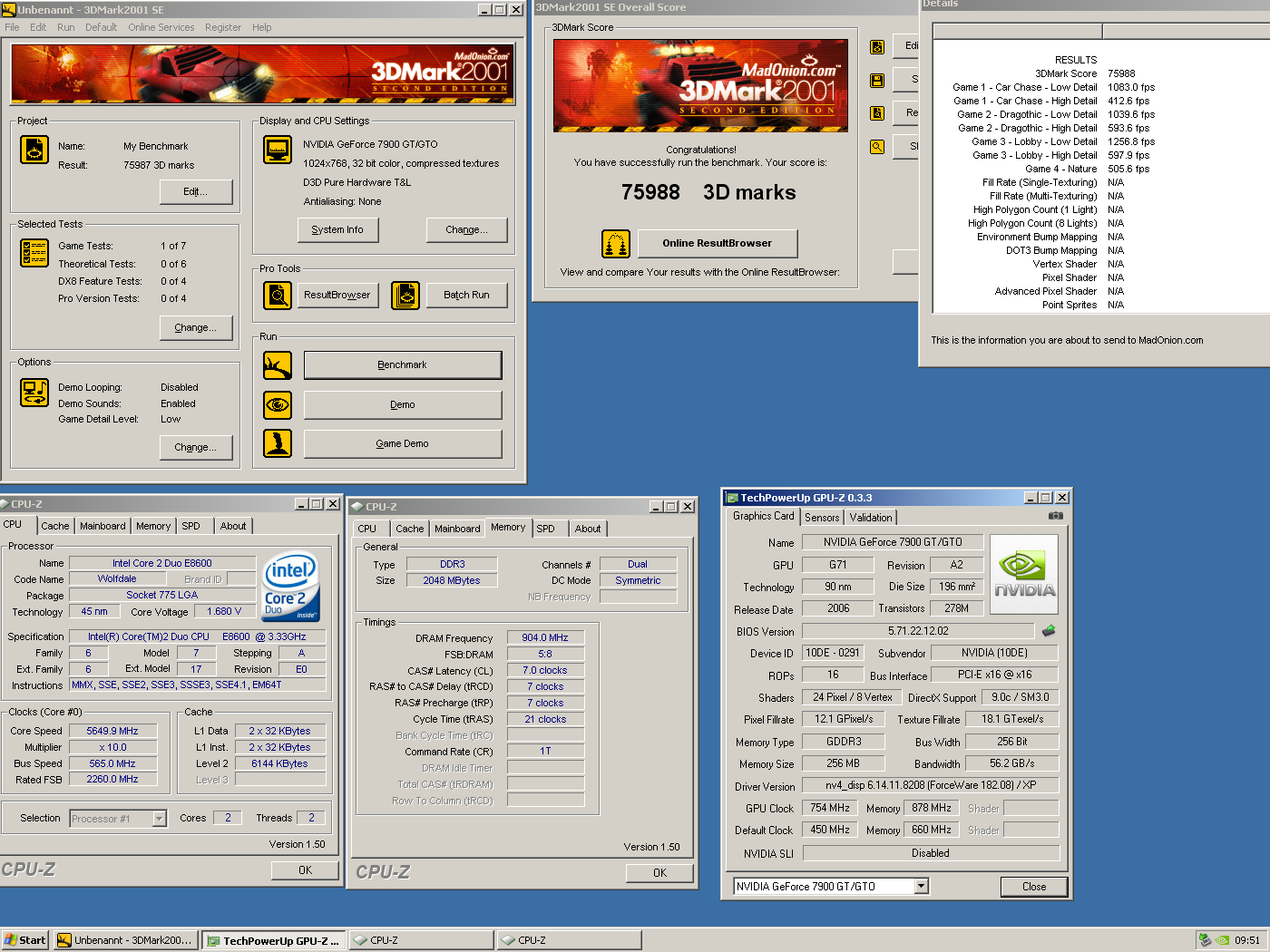This screenshot has height=952, width=1270.
Task: Click the floppy disk save icon in score window
Action: (877, 81)
